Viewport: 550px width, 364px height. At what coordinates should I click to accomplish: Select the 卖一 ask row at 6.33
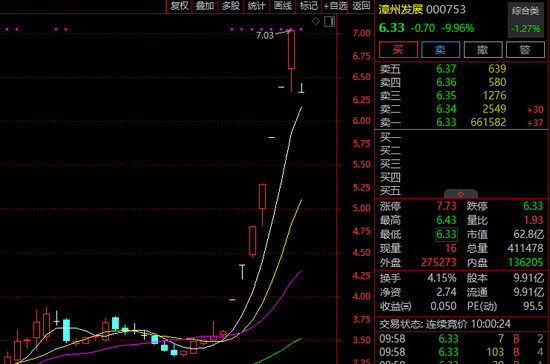tap(461, 122)
